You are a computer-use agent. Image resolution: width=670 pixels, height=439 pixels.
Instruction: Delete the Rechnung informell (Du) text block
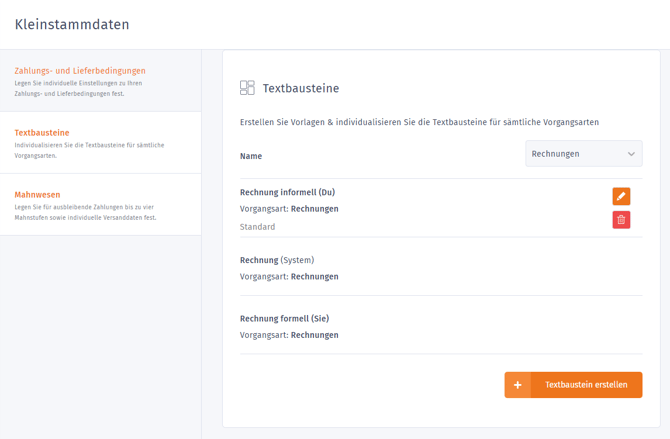click(621, 220)
